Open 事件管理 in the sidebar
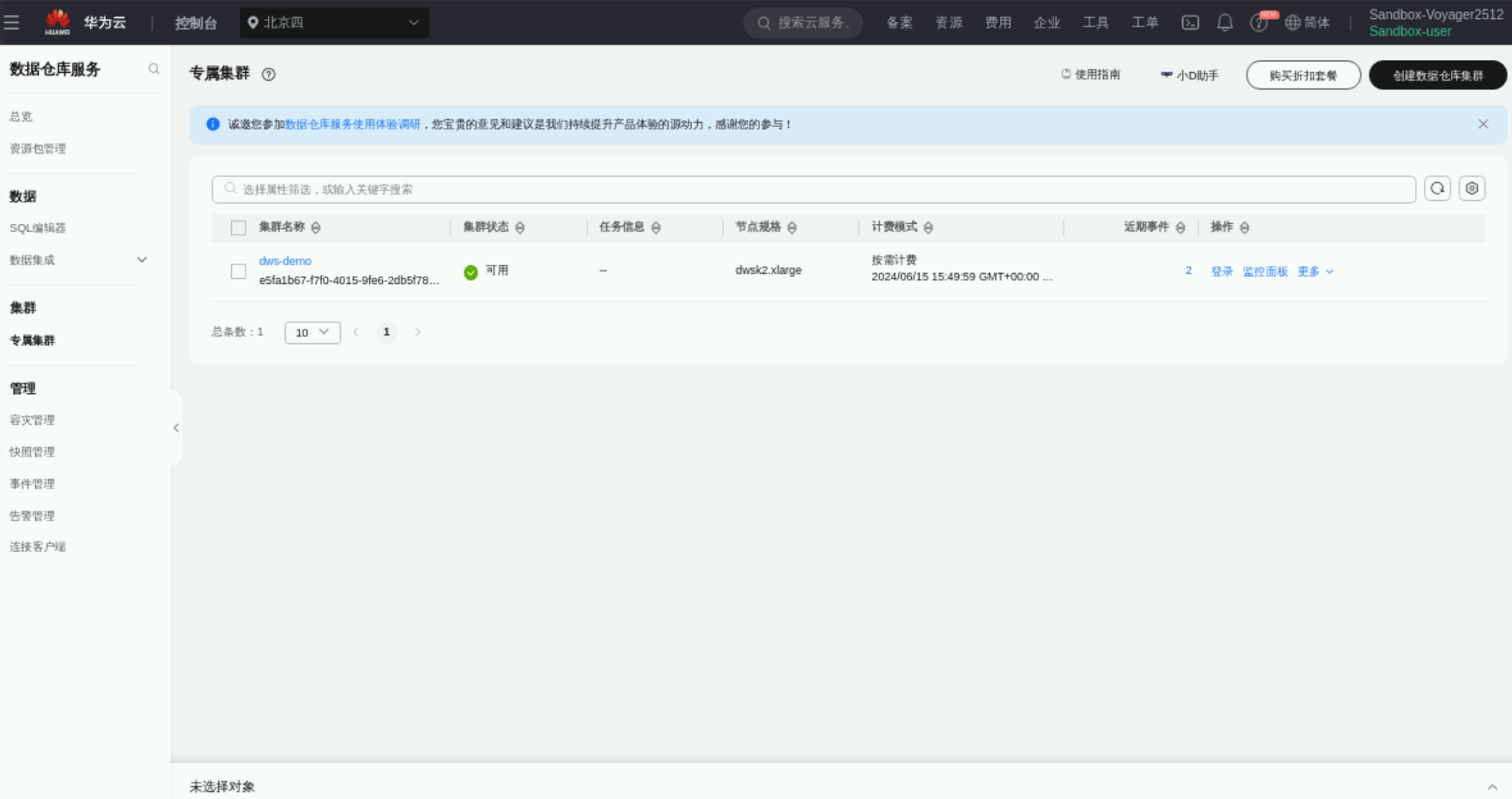The width and height of the screenshot is (1512, 799). point(33,484)
